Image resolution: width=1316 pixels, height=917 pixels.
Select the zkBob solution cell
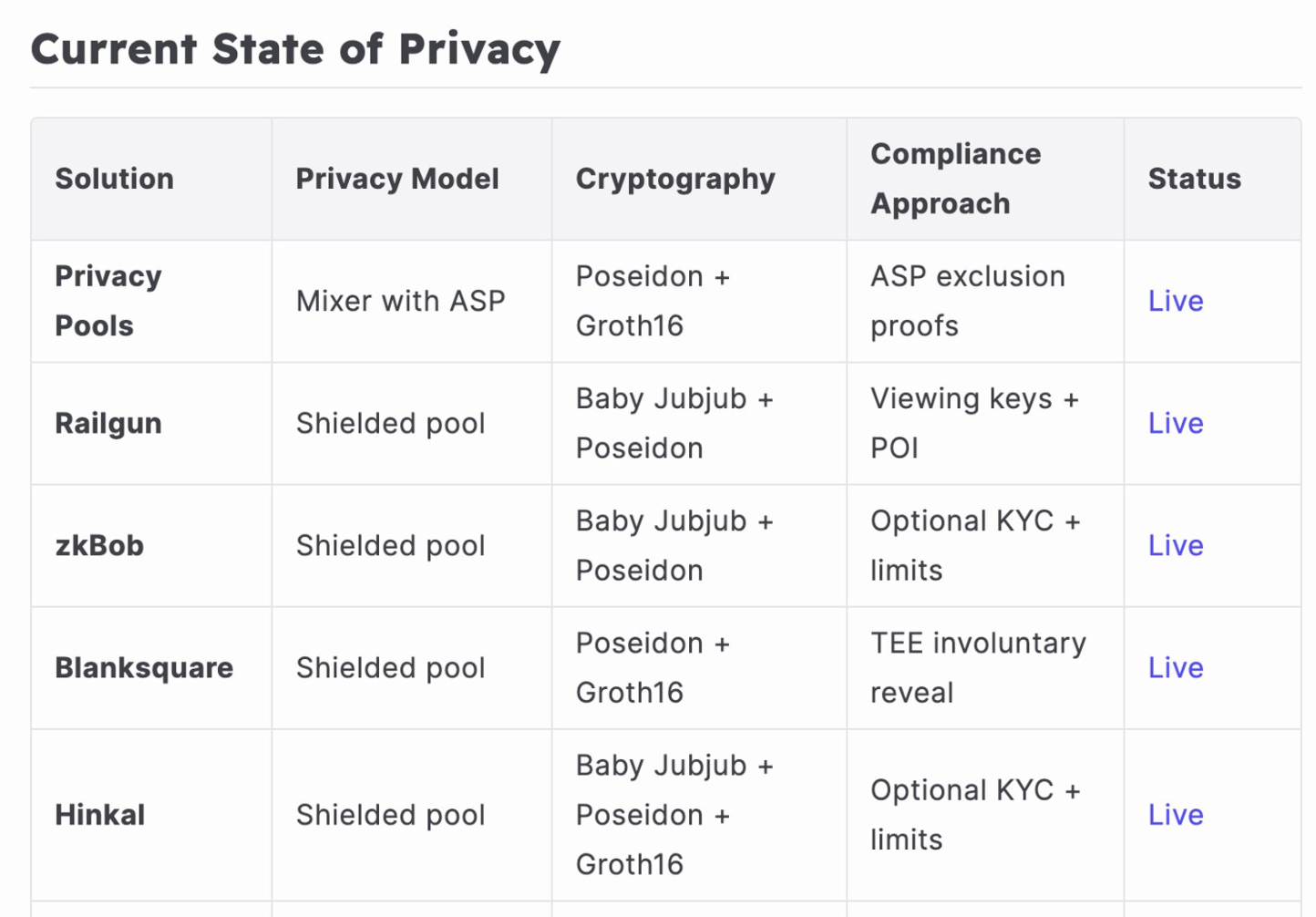coord(99,546)
